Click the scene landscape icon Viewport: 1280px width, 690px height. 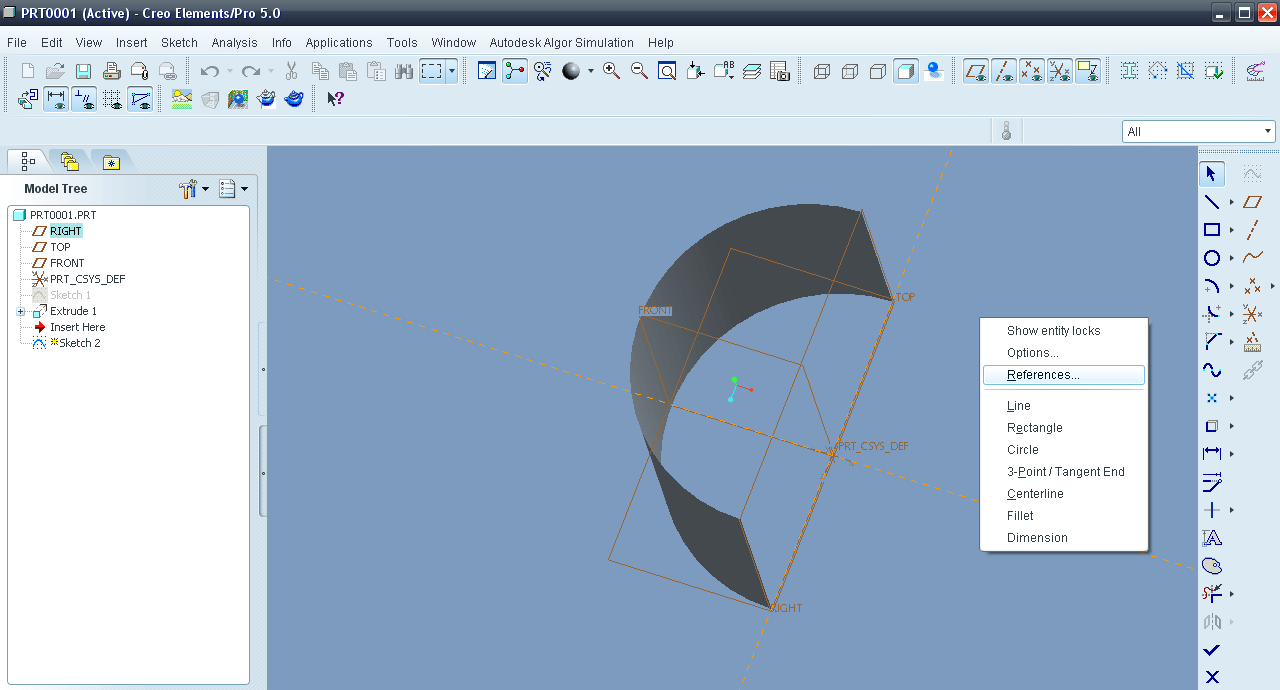tap(182, 99)
